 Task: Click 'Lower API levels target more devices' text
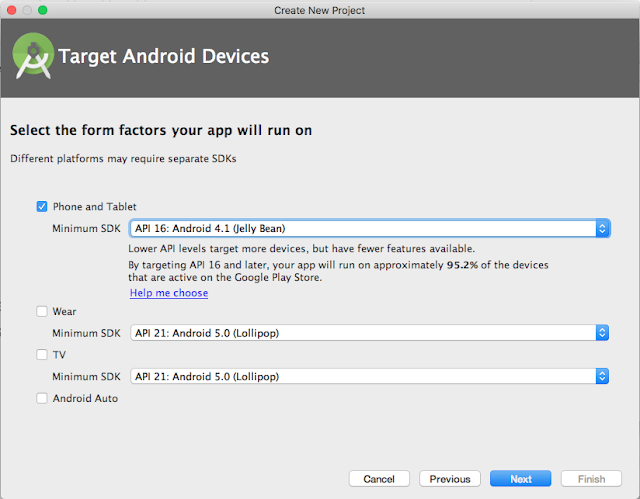(302, 248)
